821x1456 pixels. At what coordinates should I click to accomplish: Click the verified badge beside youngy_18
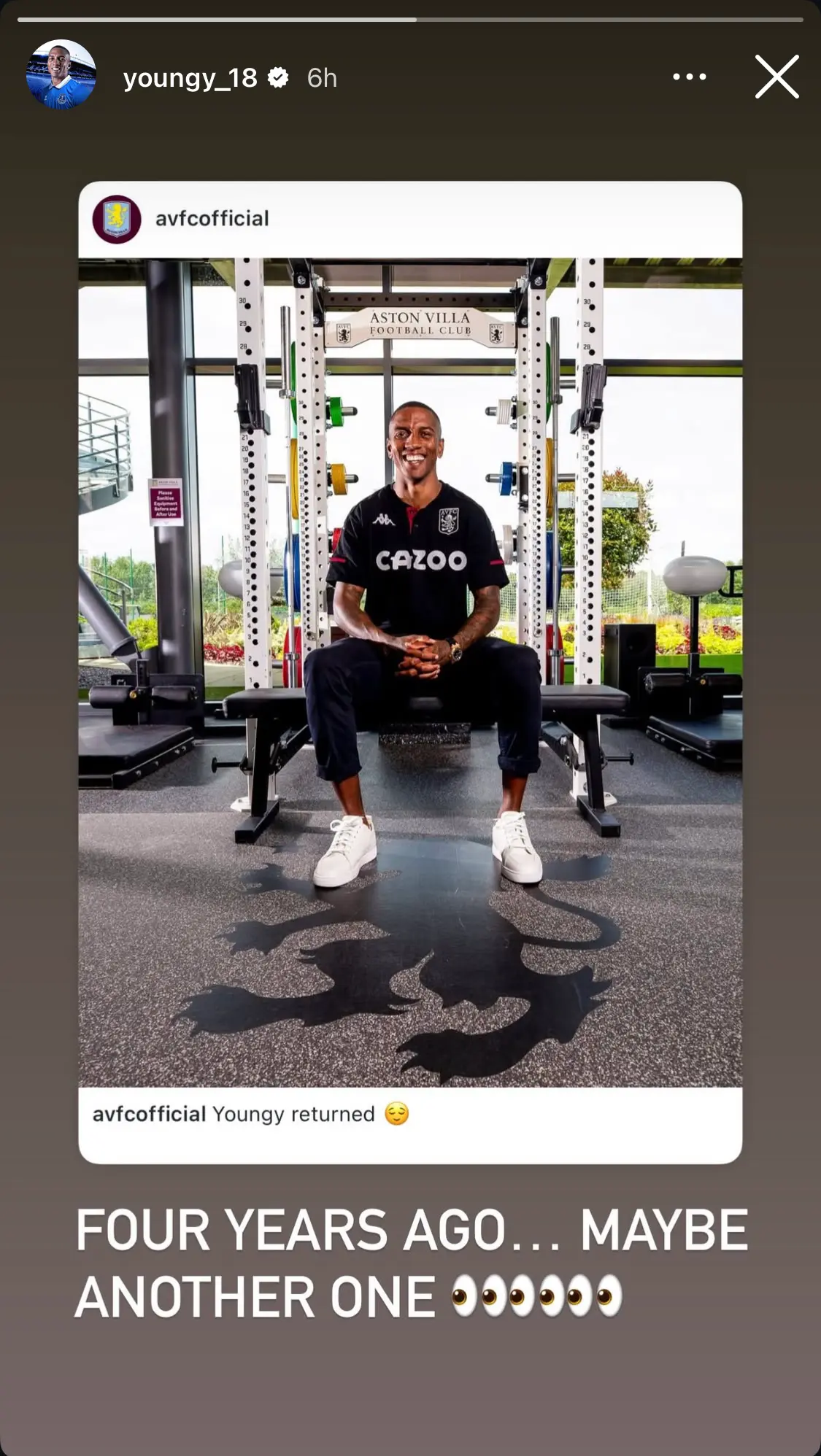pyautogui.click(x=278, y=77)
